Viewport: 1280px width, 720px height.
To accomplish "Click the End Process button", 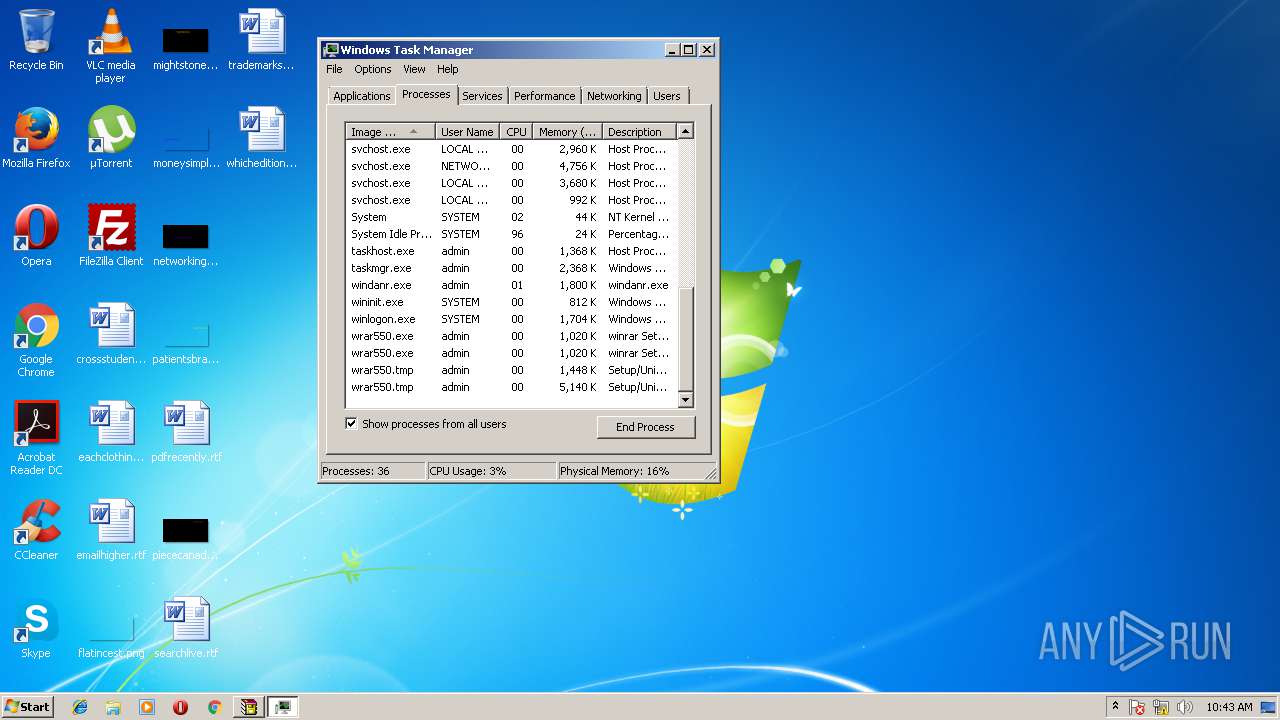I will [x=645, y=427].
